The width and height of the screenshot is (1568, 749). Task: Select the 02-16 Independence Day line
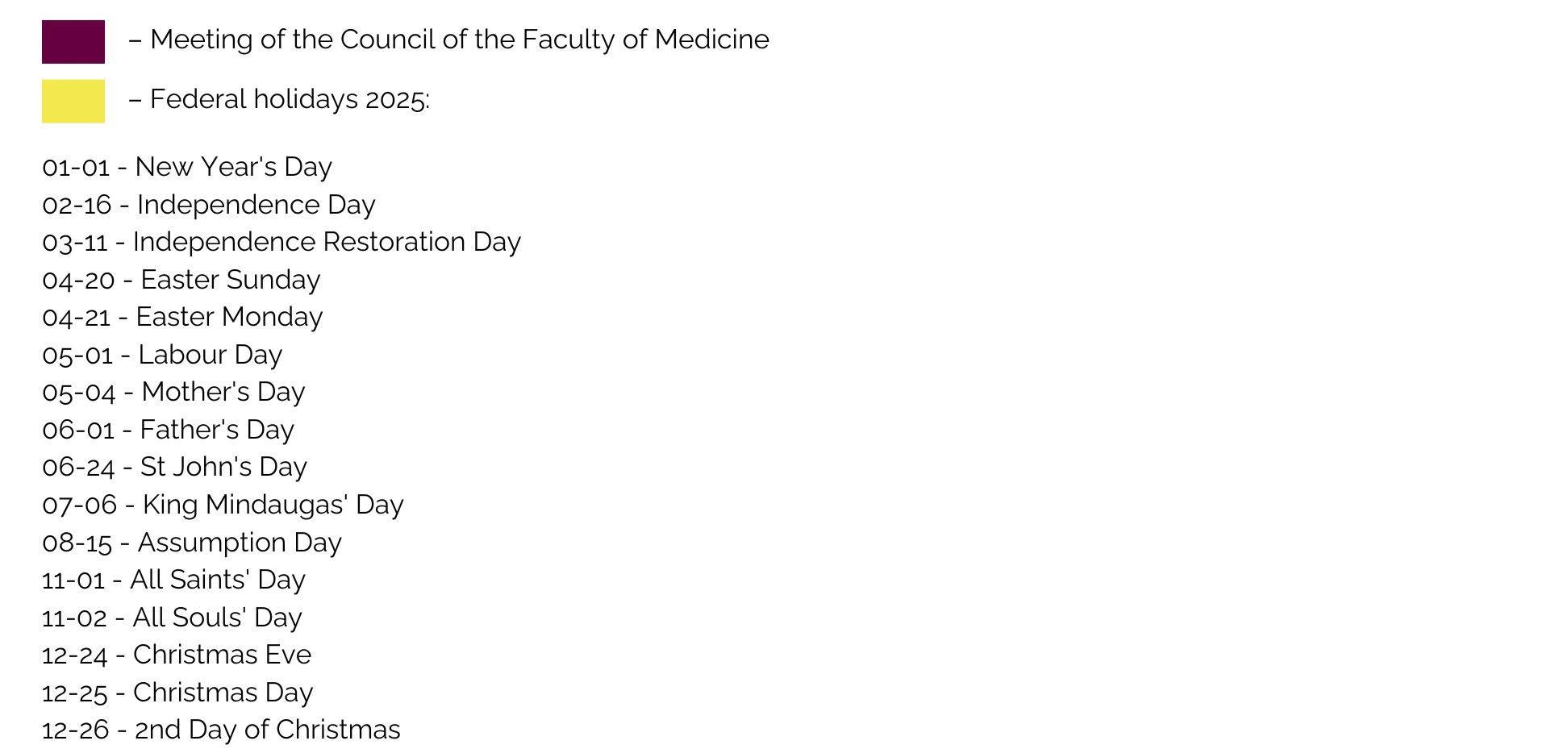(209, 205)
